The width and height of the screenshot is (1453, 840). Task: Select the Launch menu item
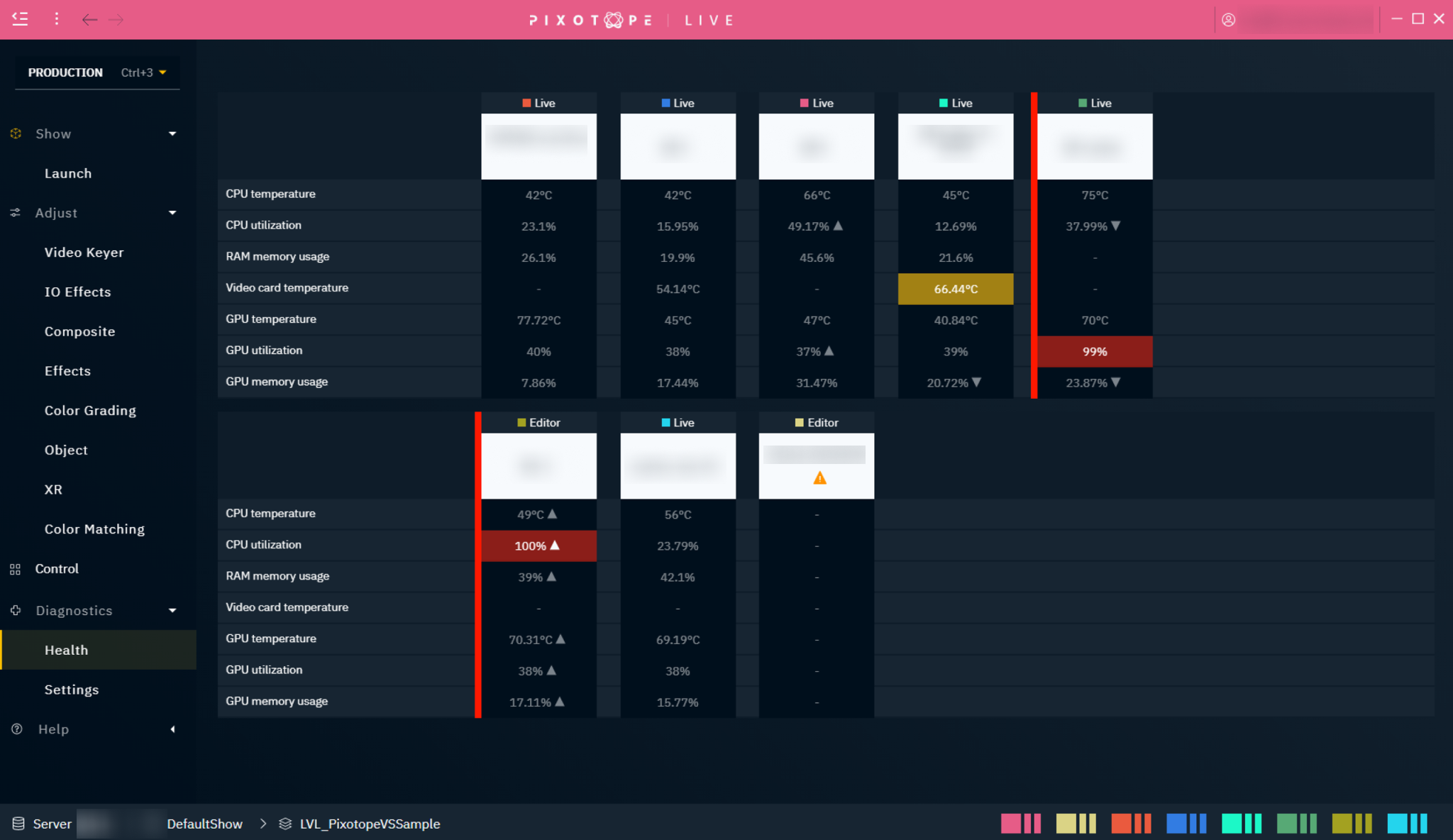pos(68,174)
